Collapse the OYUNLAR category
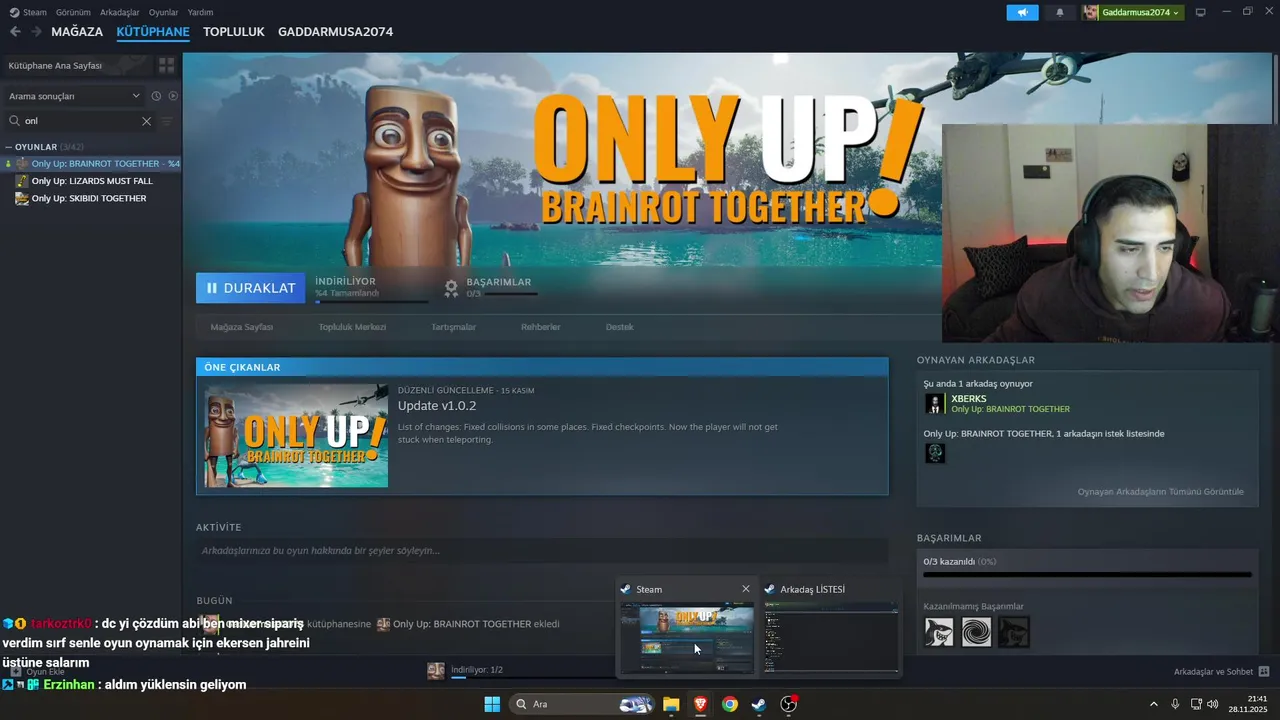Viewport: 1280px width, 720px height. (x=9, y=147)
